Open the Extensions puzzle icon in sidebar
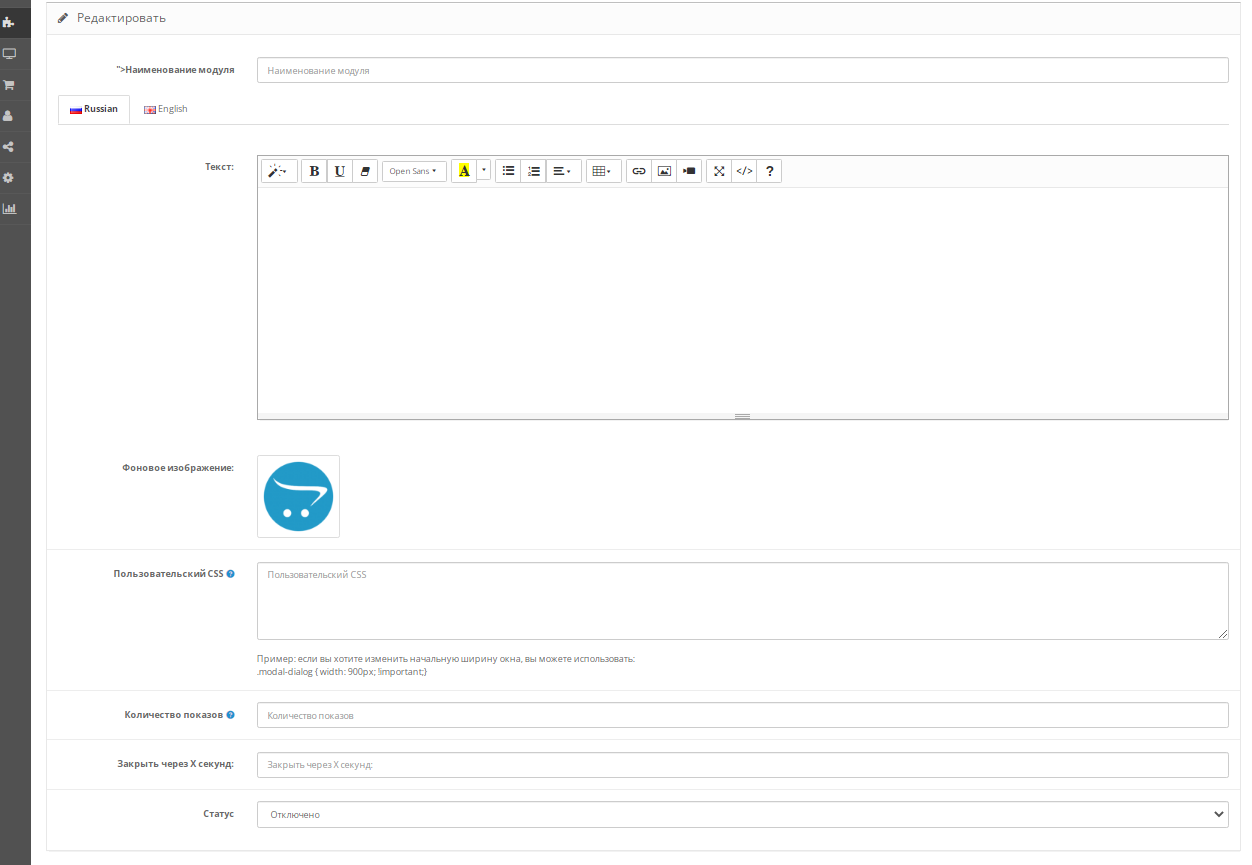Screen dimensions: 1252x865 (x=9, y=22)
